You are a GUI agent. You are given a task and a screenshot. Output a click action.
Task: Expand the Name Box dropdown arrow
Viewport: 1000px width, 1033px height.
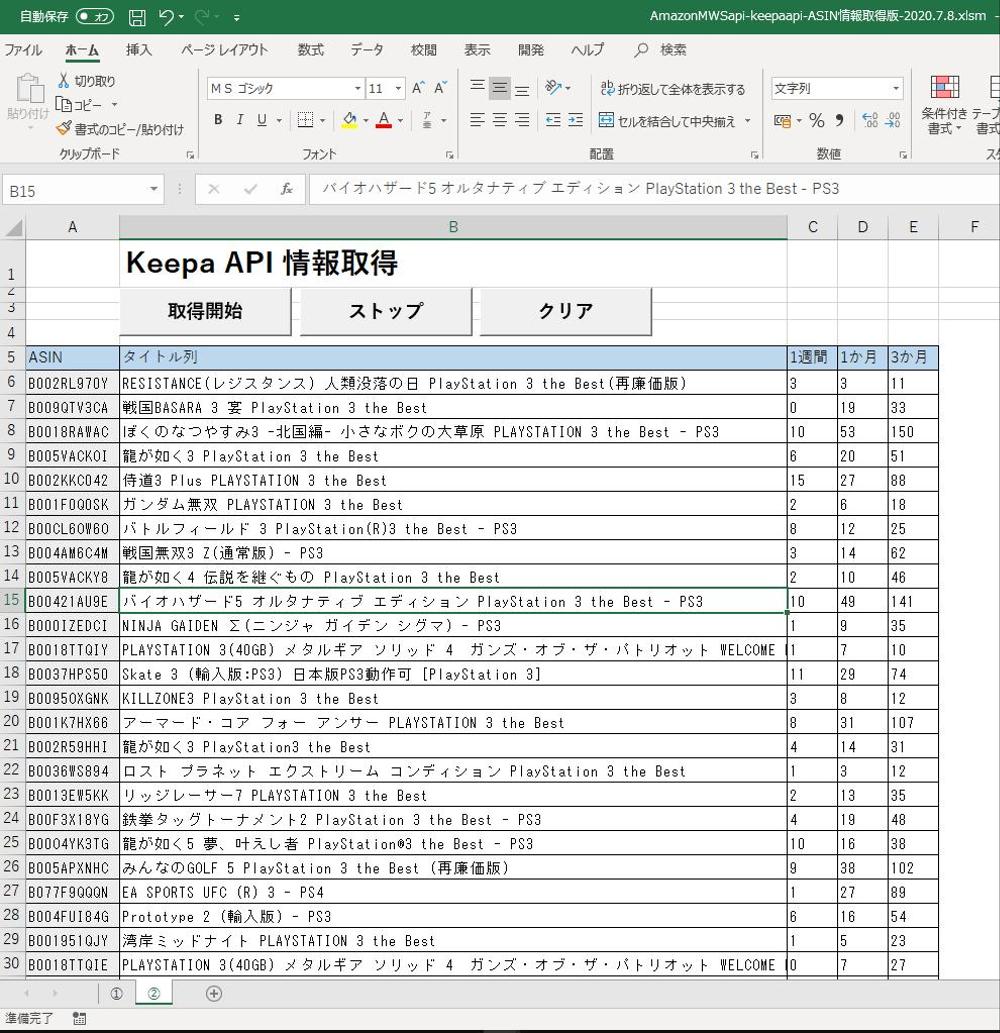[x=153, y=190]
